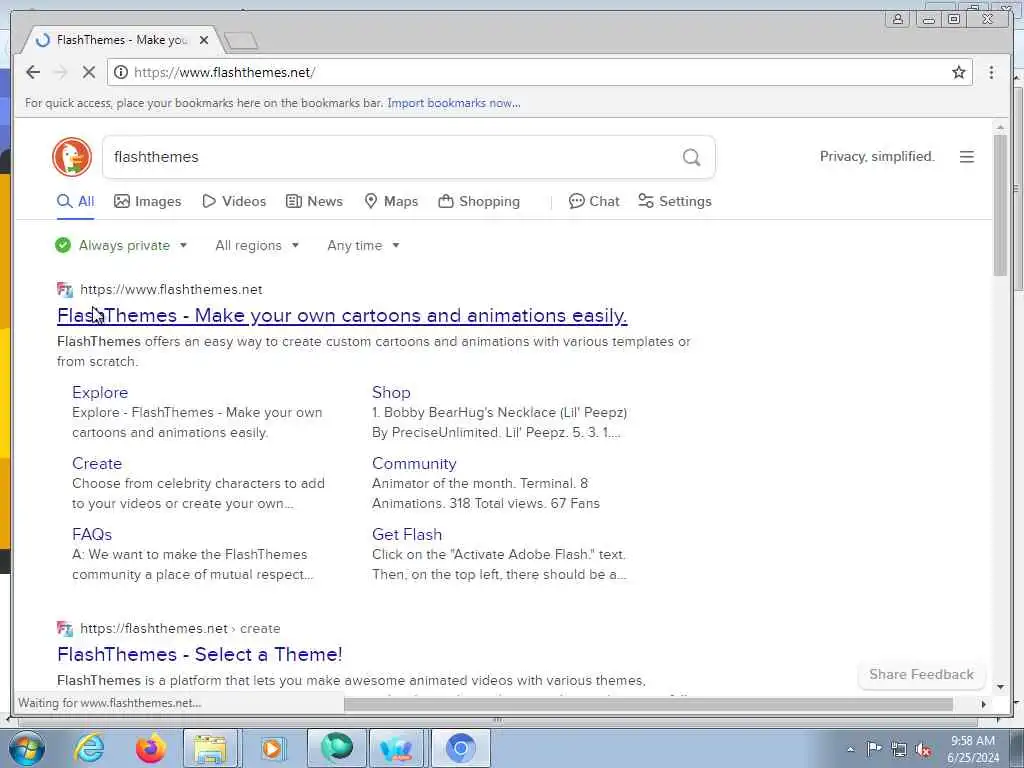Click the favicon beside flashthemes.net › create
The height and width of the screenshot is (768, 1024).
coord(65,628)
